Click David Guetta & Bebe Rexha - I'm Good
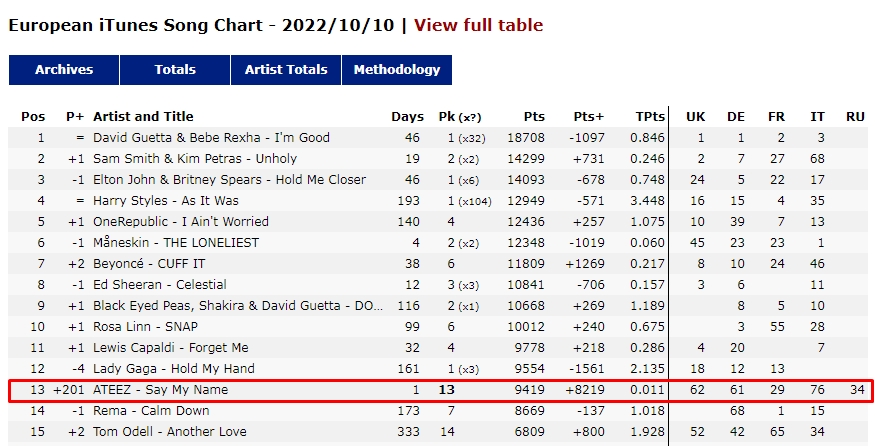Viewport: 875px width, 446px height. point(211,138)
